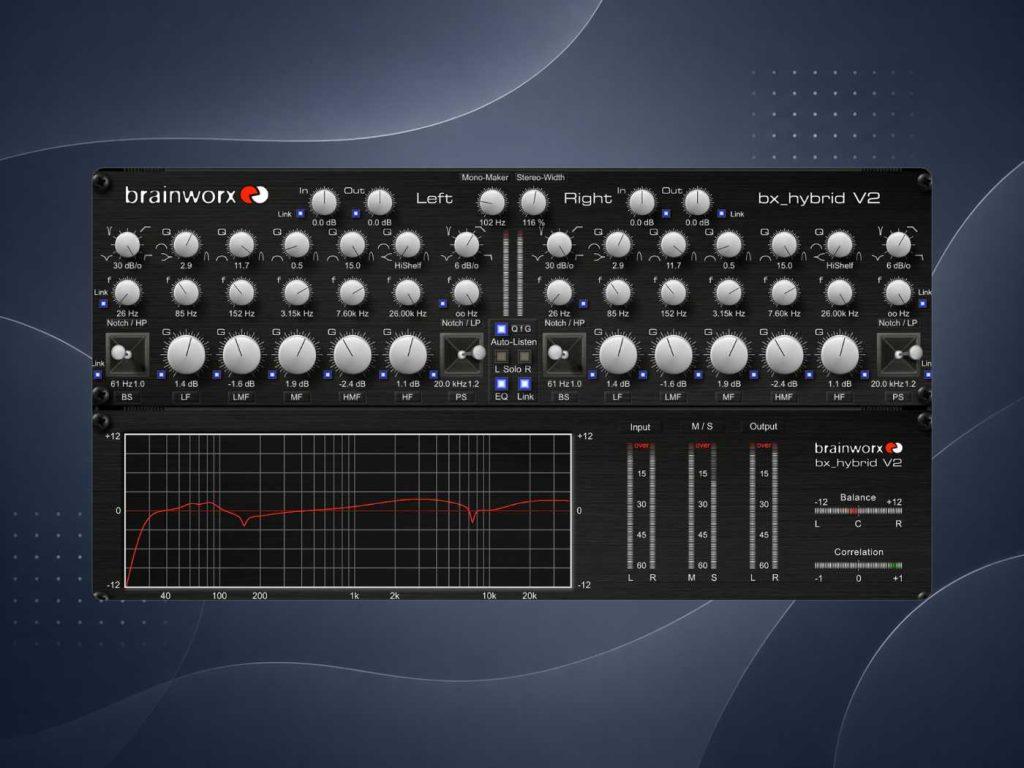Click Right 152 Hz frequency knob

pyautogui.click(x=673, y=293)
